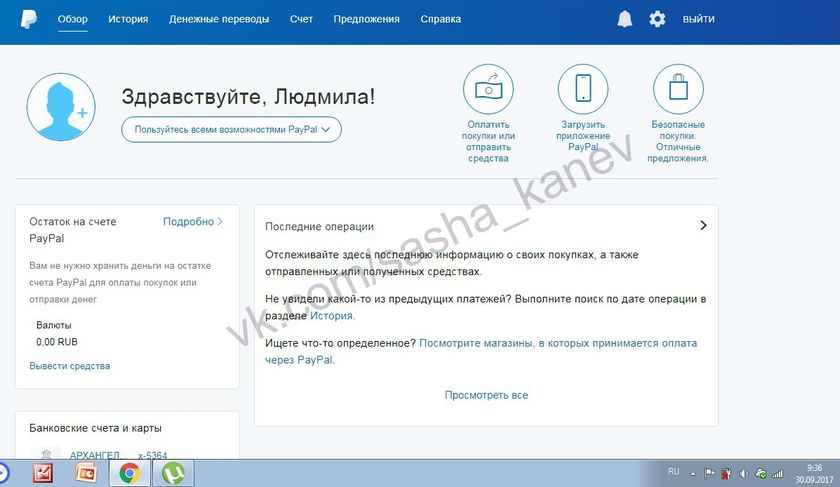Open account settings gear icon

click(x=657, y=19)
